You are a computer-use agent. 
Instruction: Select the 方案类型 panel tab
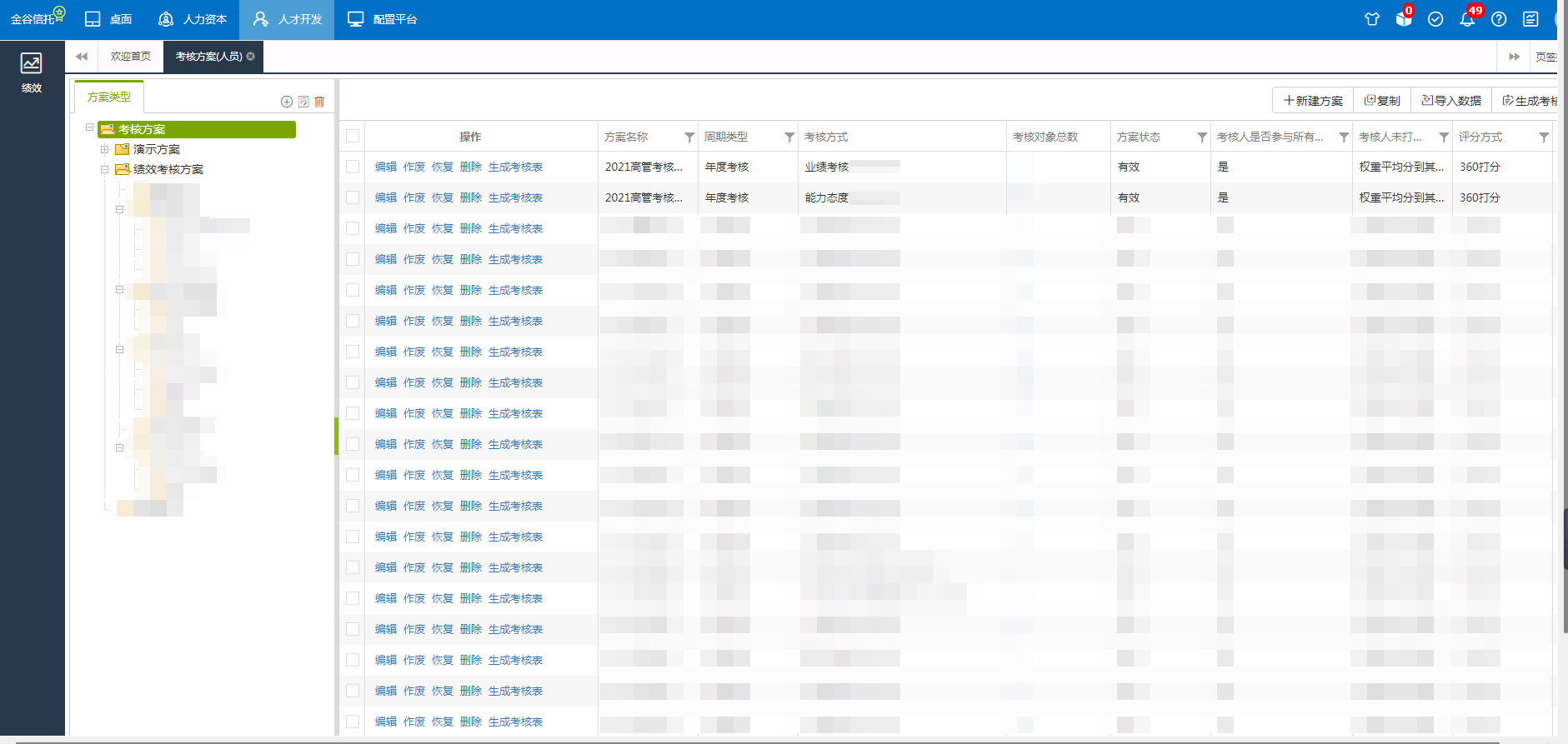[109, 97]
